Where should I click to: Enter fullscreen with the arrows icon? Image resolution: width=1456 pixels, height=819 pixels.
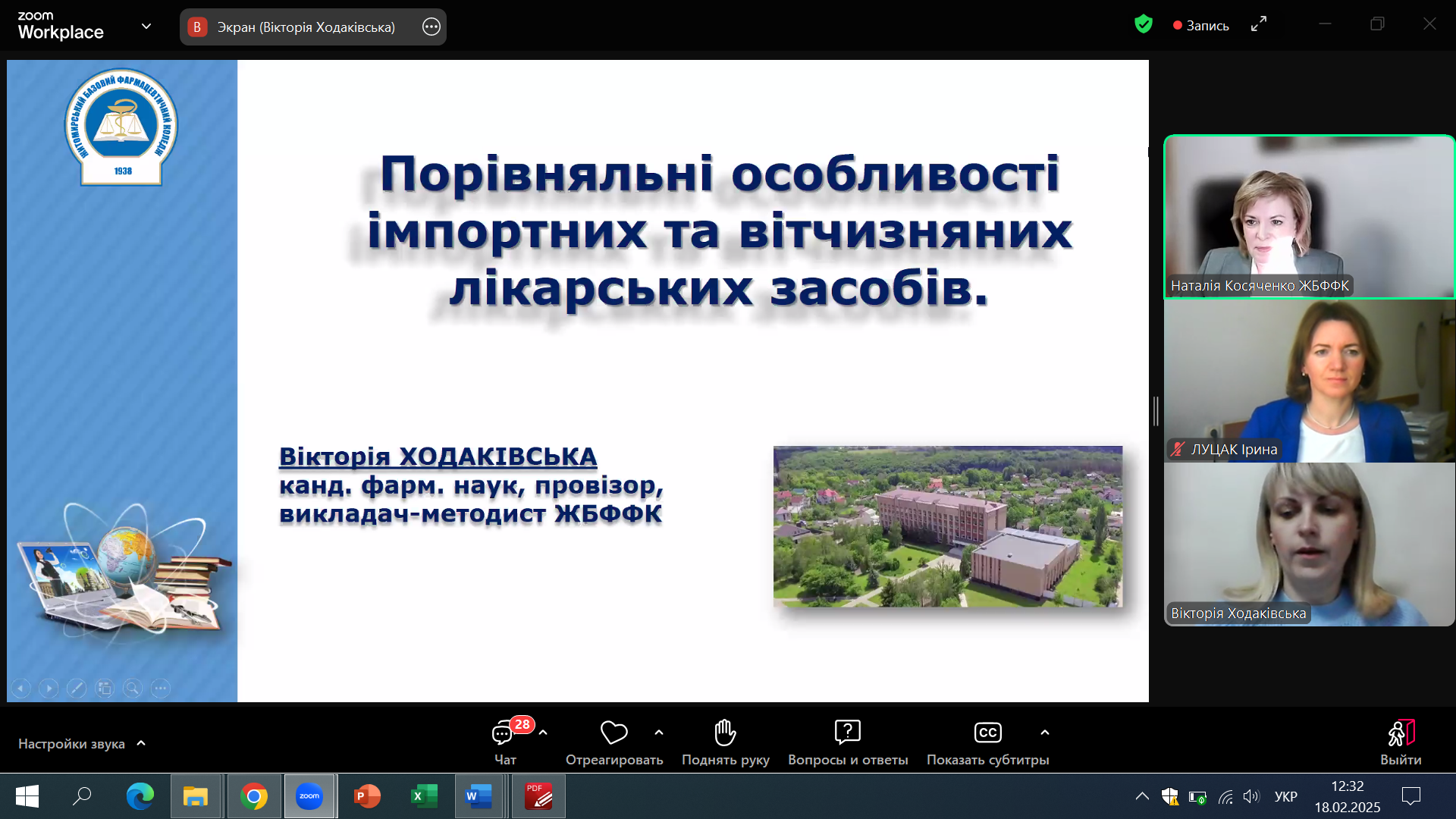(x=1259, y=25)
